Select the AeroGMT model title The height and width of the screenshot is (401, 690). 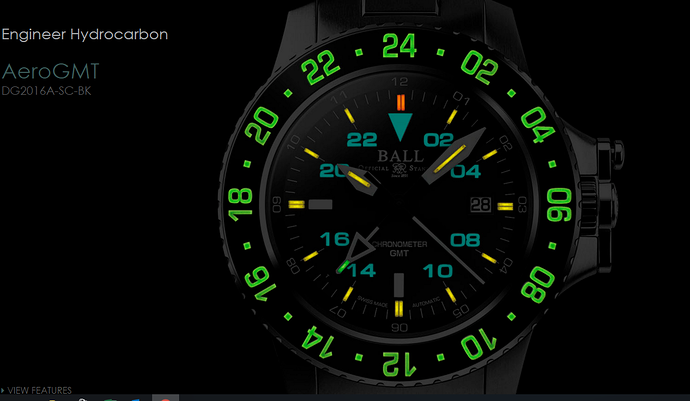click(x=51, y=71)
